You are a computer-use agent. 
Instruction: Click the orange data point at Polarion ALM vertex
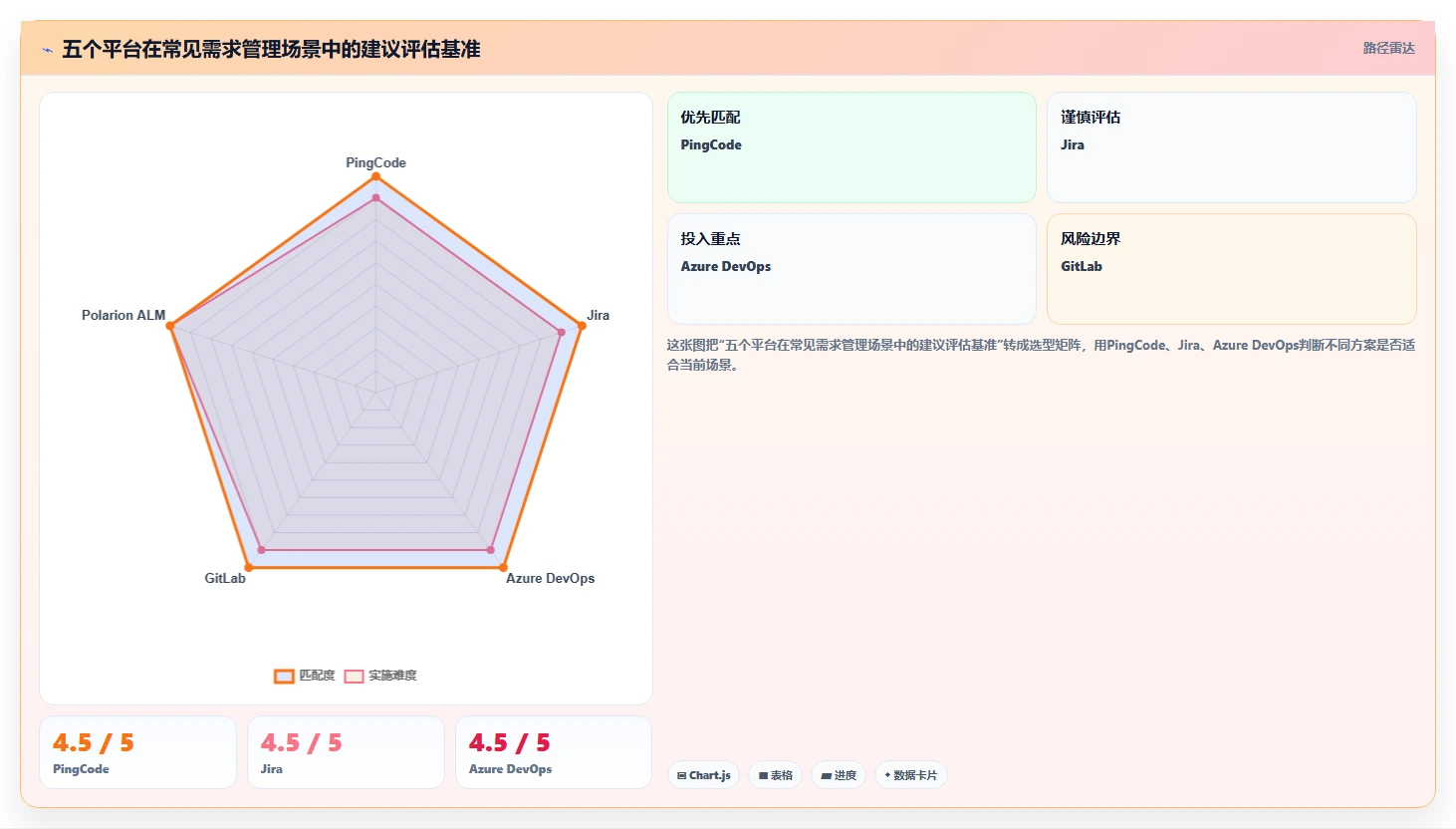[x=170, y=326]
